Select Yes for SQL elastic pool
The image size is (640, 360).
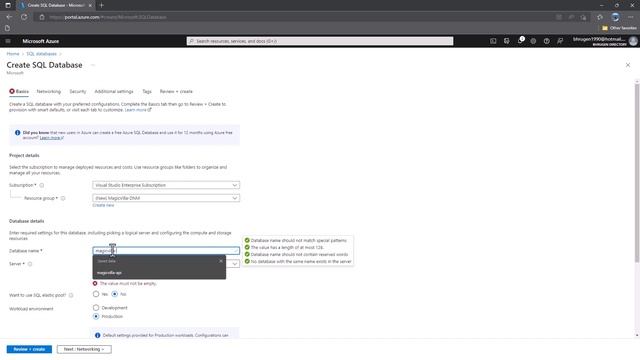(x=96, y=294)
